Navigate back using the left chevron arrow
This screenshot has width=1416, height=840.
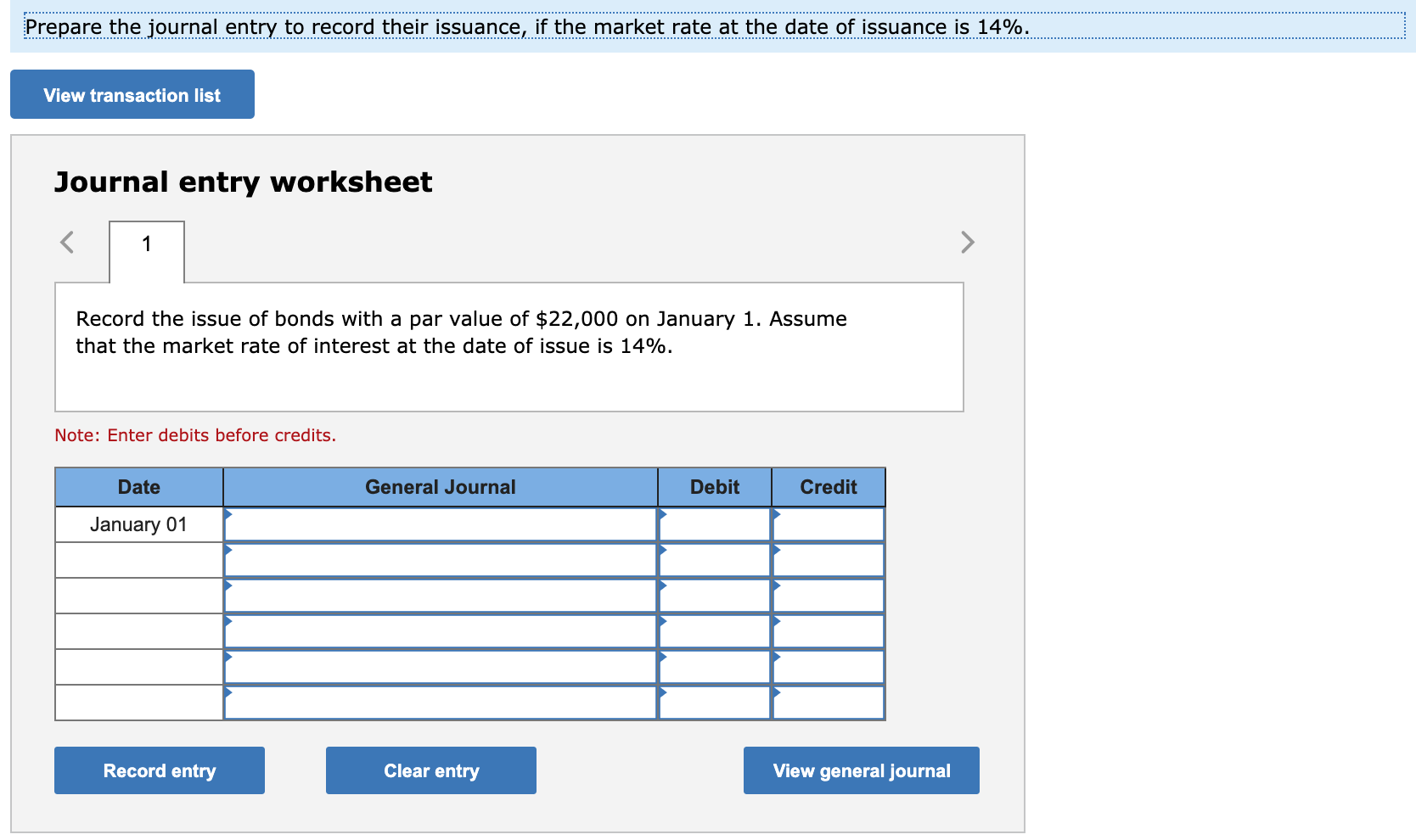click(66, 243)
